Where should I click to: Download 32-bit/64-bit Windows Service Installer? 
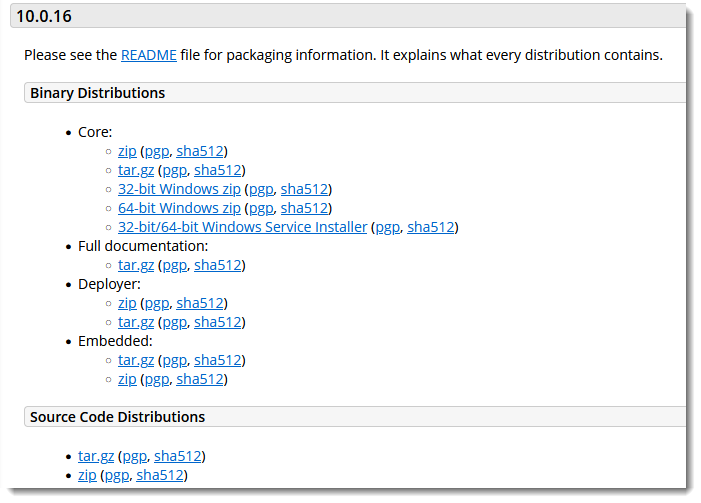pyautogui.click(x=242, y=228)
